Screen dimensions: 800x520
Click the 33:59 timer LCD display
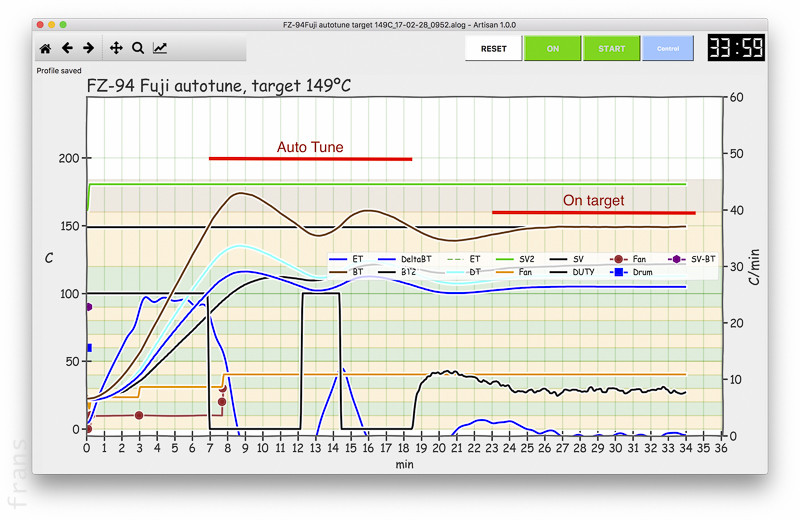(735, 48)
